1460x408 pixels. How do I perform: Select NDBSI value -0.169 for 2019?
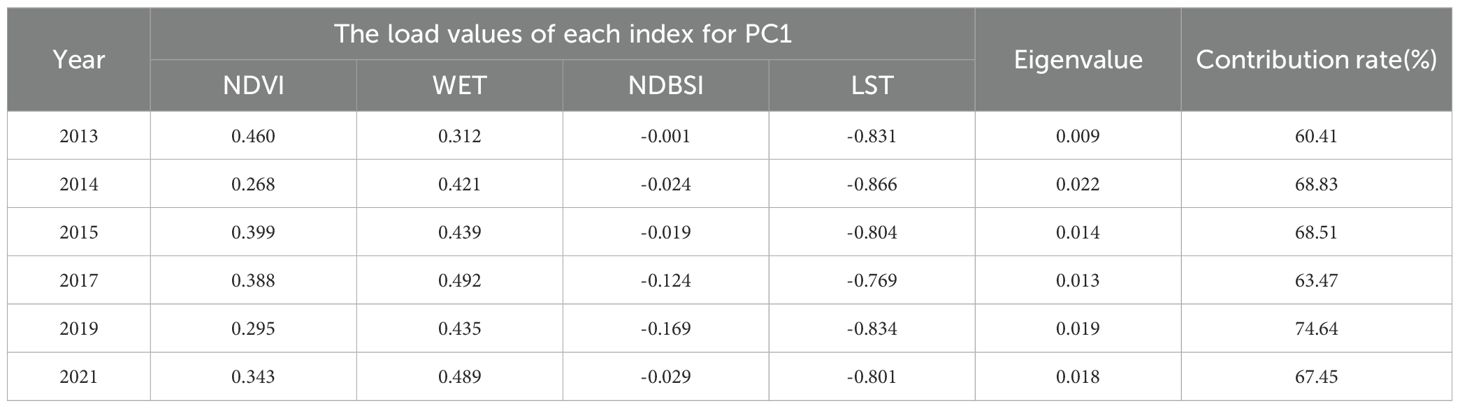[x=666, y=329]
